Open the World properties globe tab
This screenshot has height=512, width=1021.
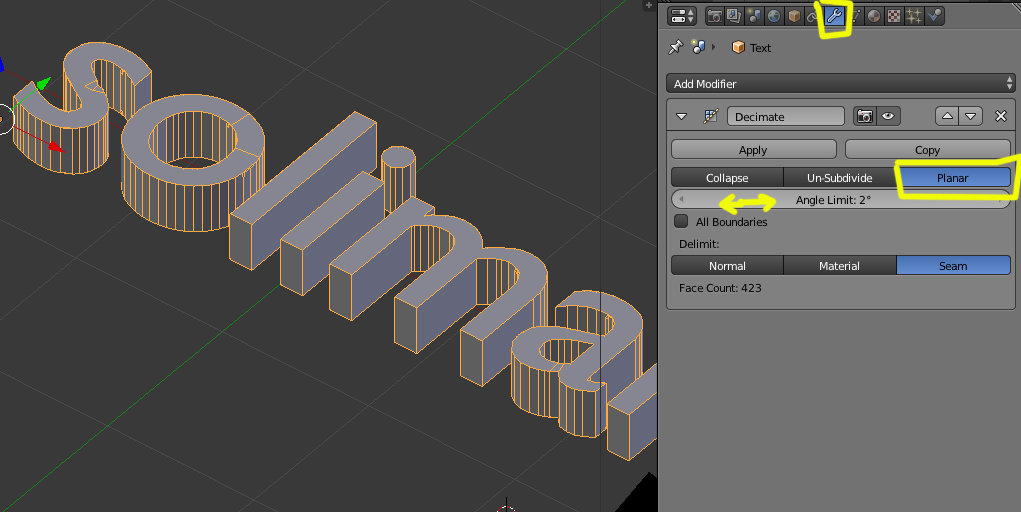coord(774,16)
